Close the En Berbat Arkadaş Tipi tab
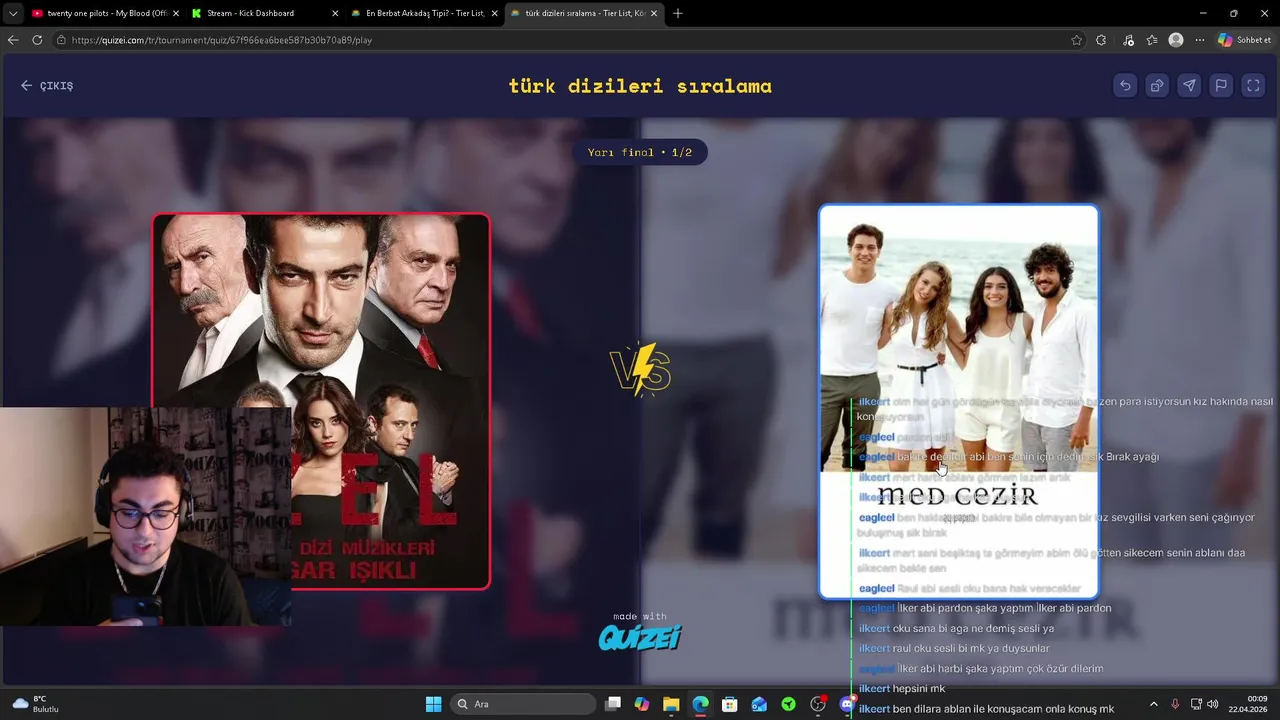 tap(495, 13)
